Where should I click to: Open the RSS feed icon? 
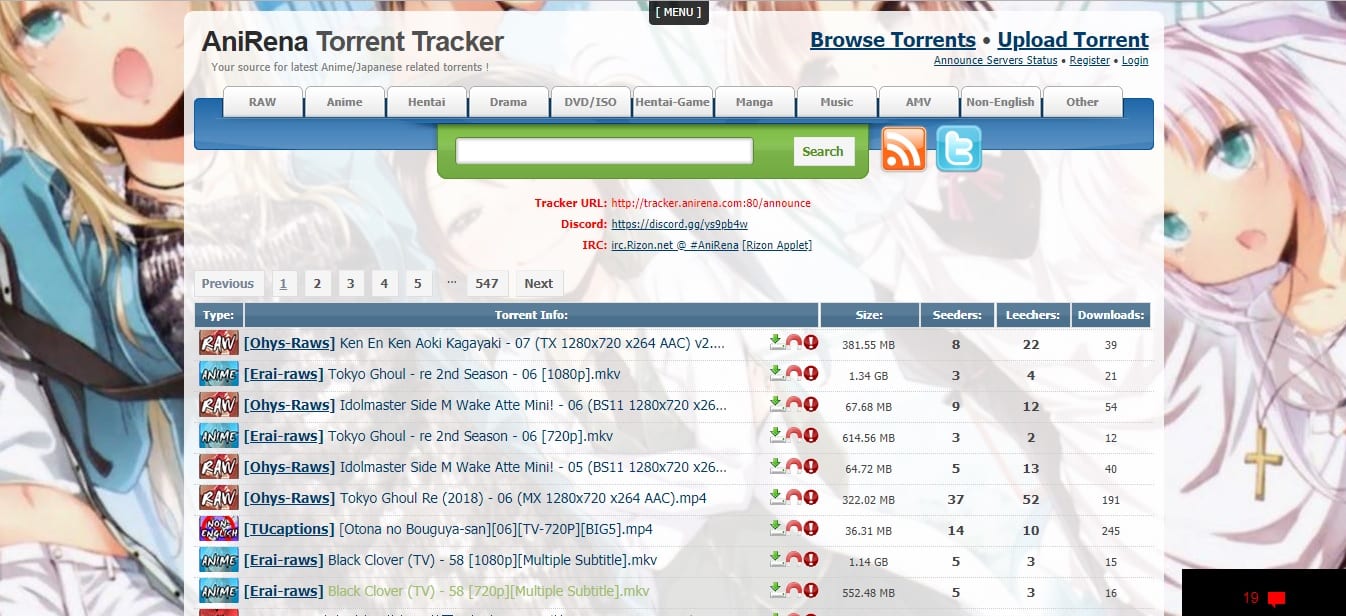coord(903,150)
